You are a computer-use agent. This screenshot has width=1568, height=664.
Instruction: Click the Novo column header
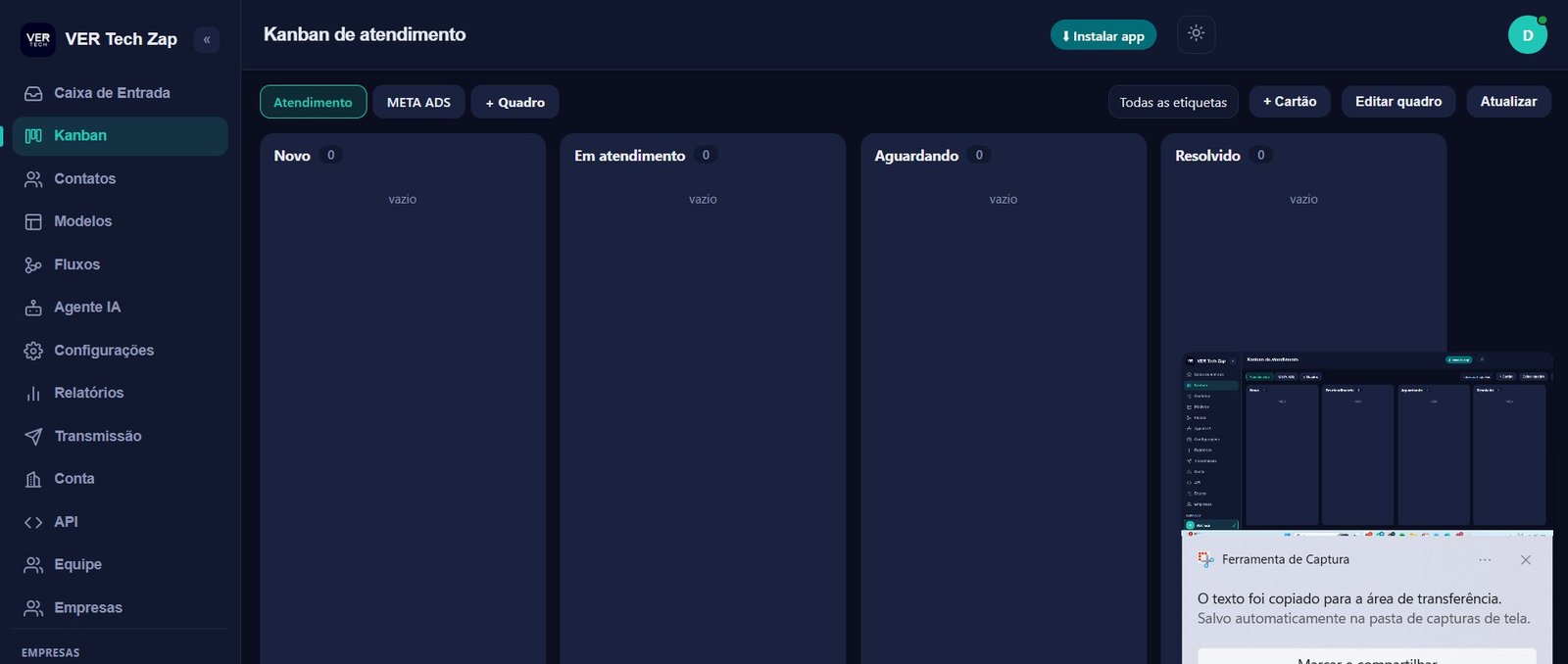[292, 156]
